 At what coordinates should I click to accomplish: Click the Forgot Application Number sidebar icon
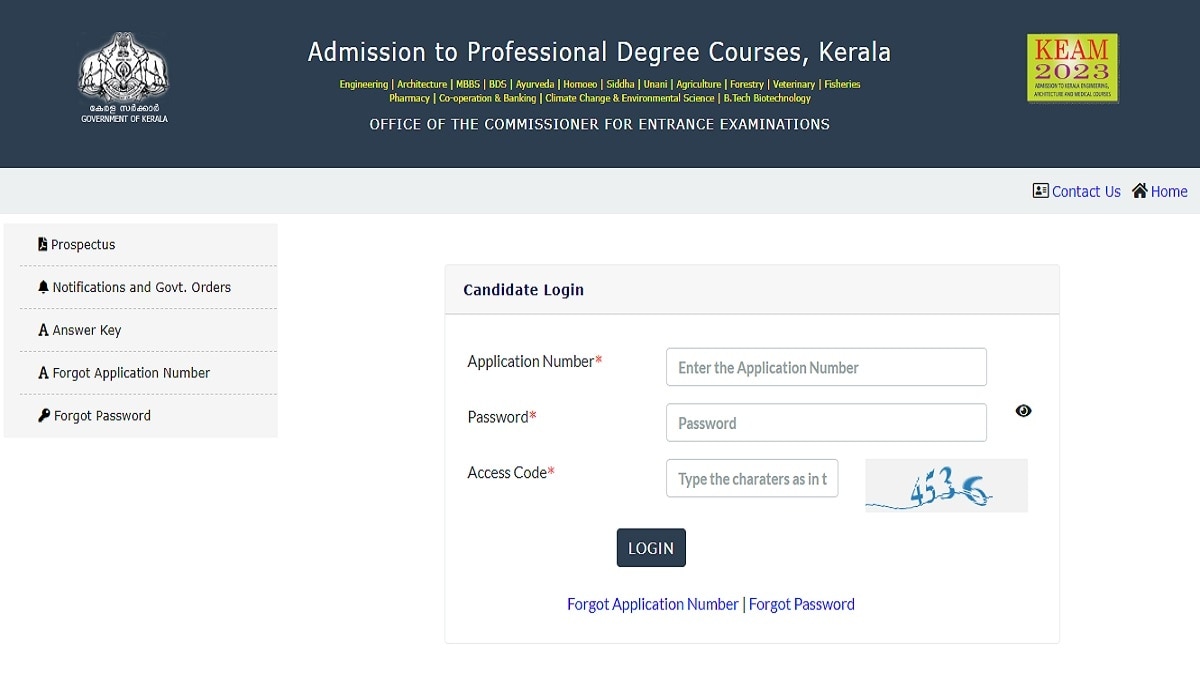click(x=43, y=372)
